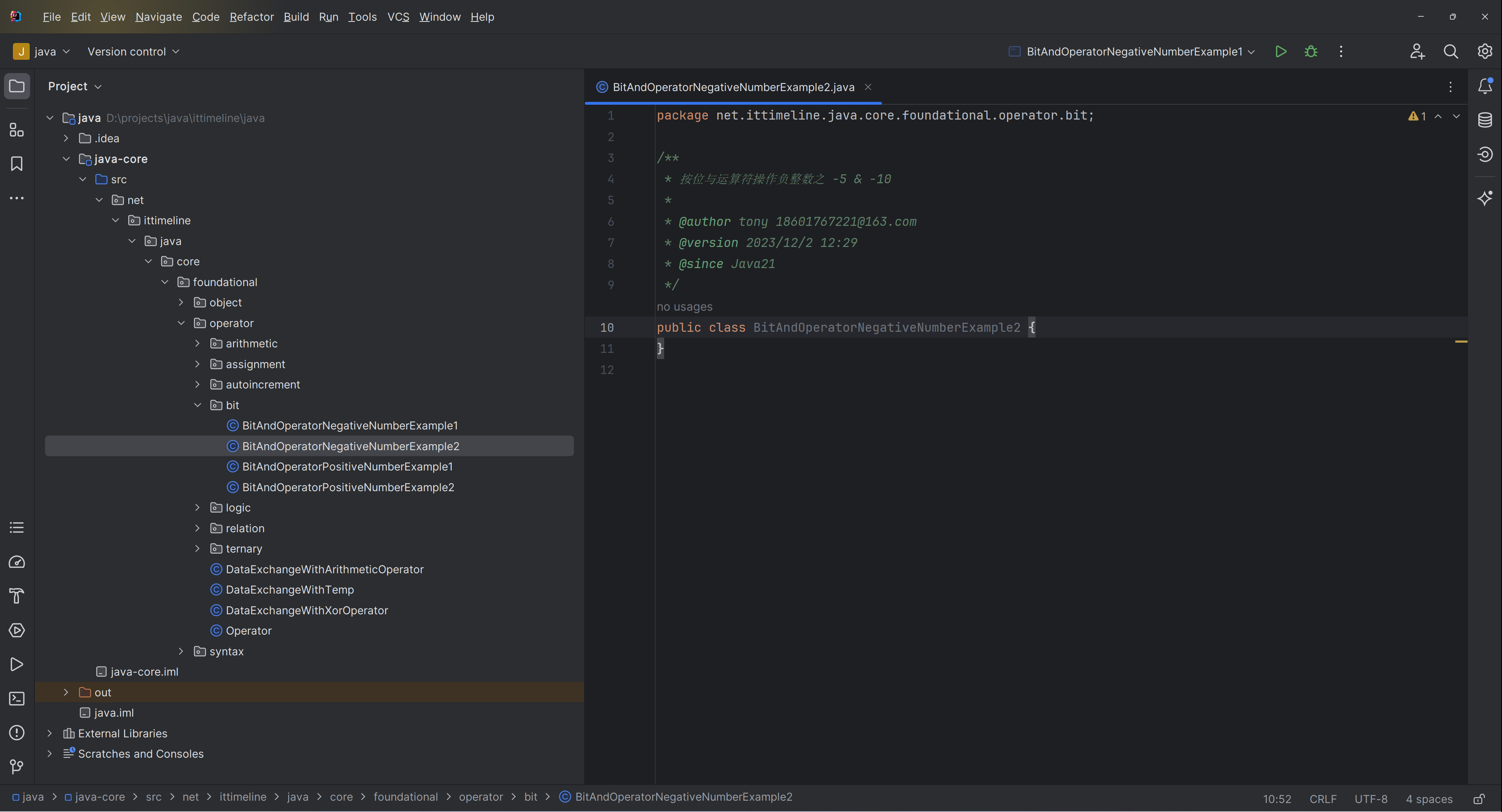
Task: Collapse the java-core module node
Action: point(66,159)
